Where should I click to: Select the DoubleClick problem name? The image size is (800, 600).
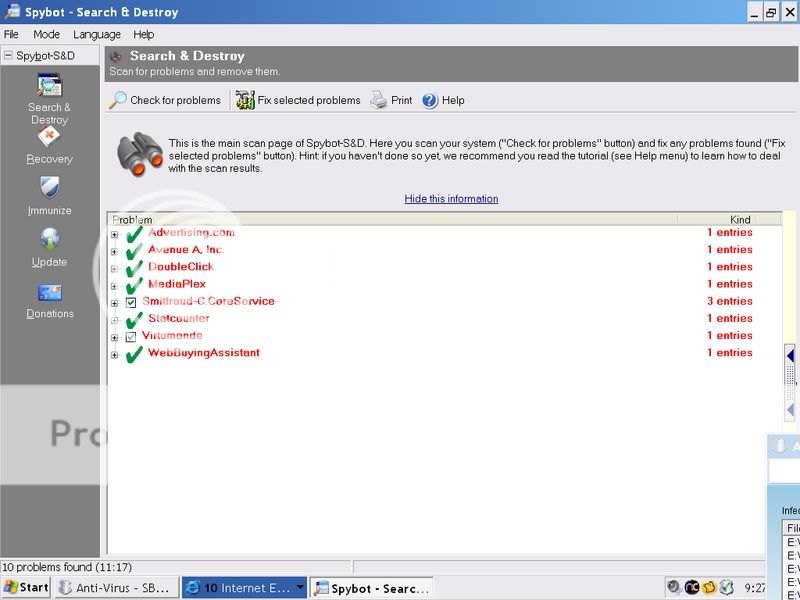(181, 266)
